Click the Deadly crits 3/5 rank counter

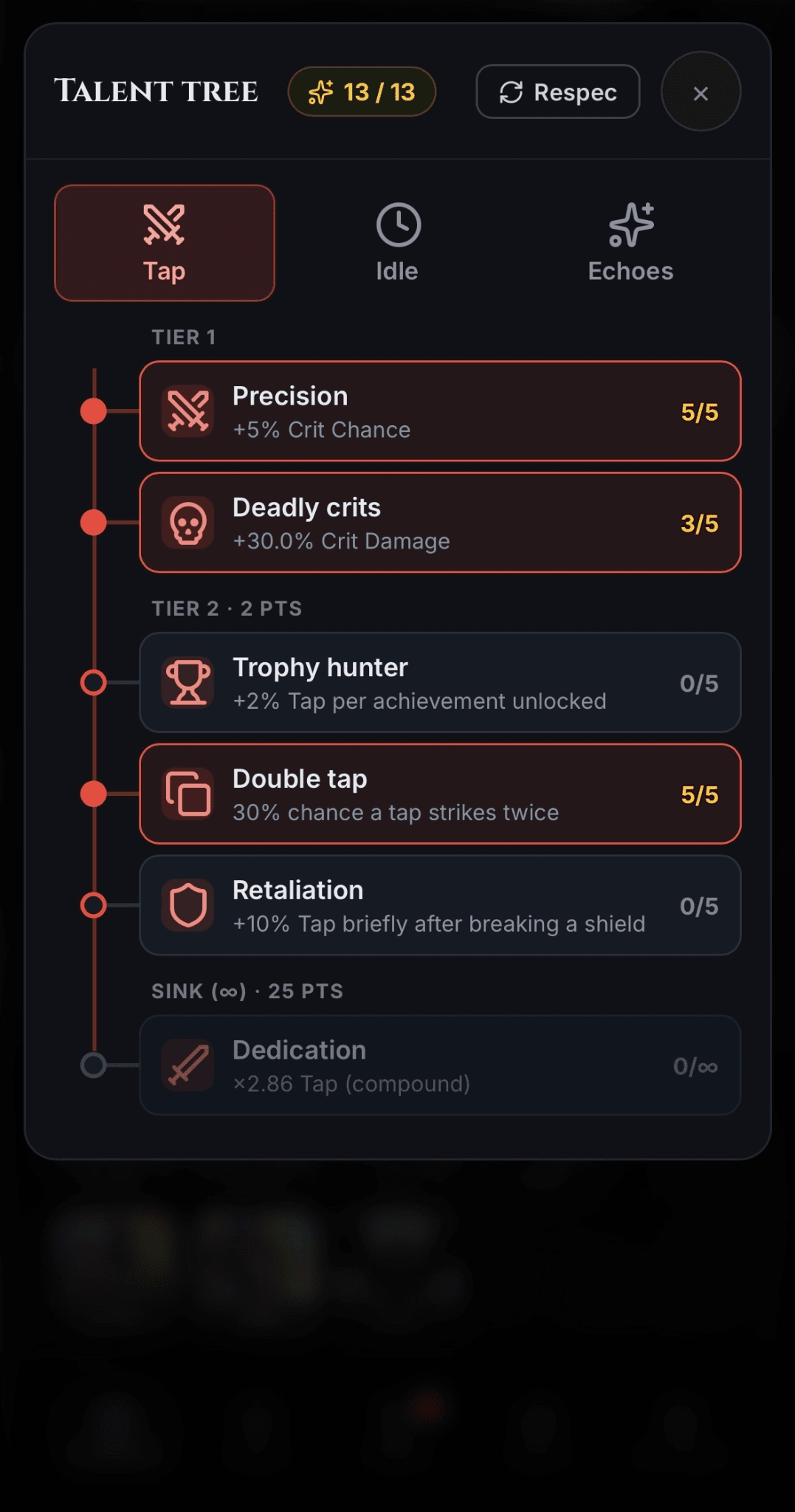699,523
